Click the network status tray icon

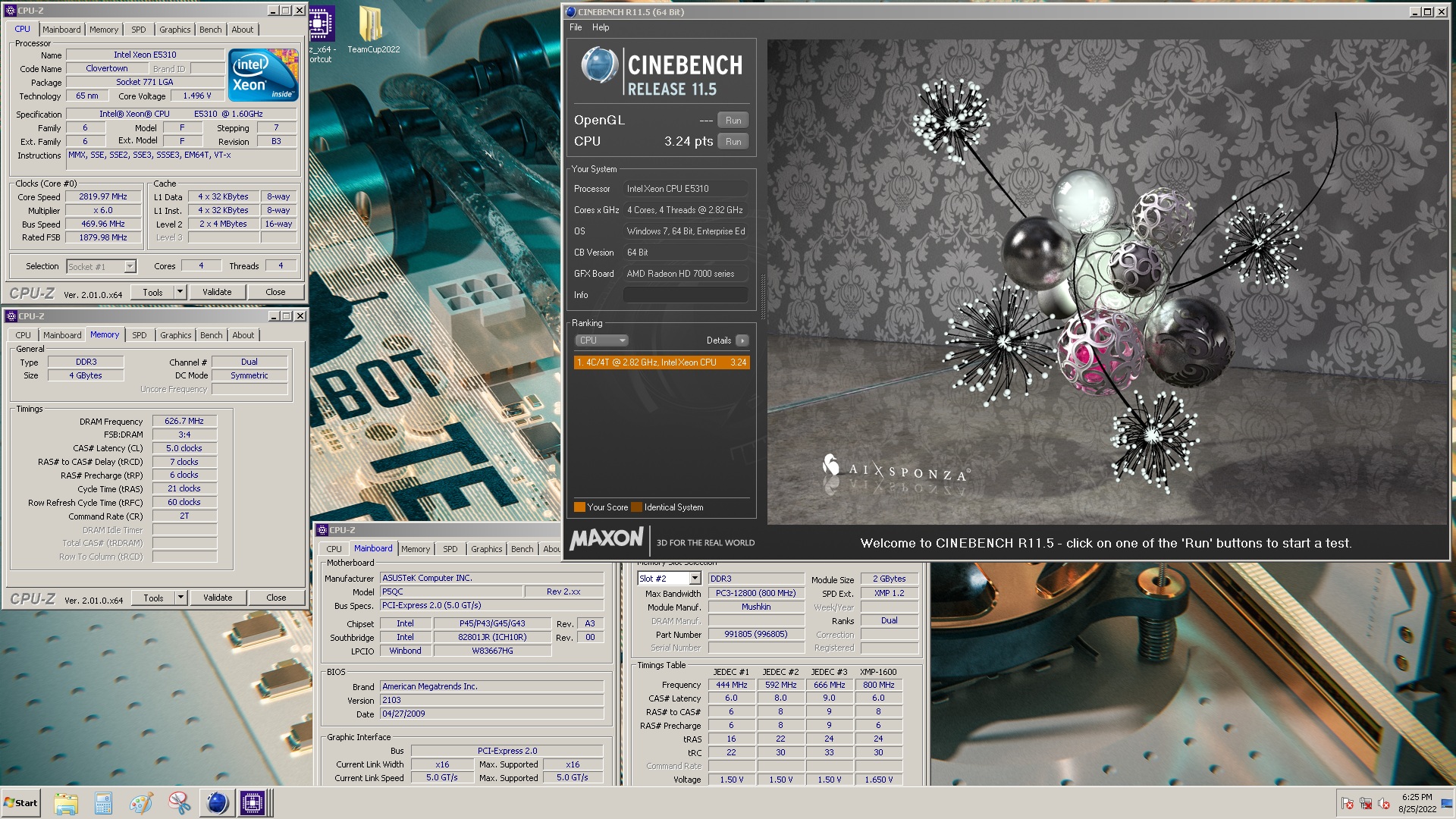coord(1366,803)
